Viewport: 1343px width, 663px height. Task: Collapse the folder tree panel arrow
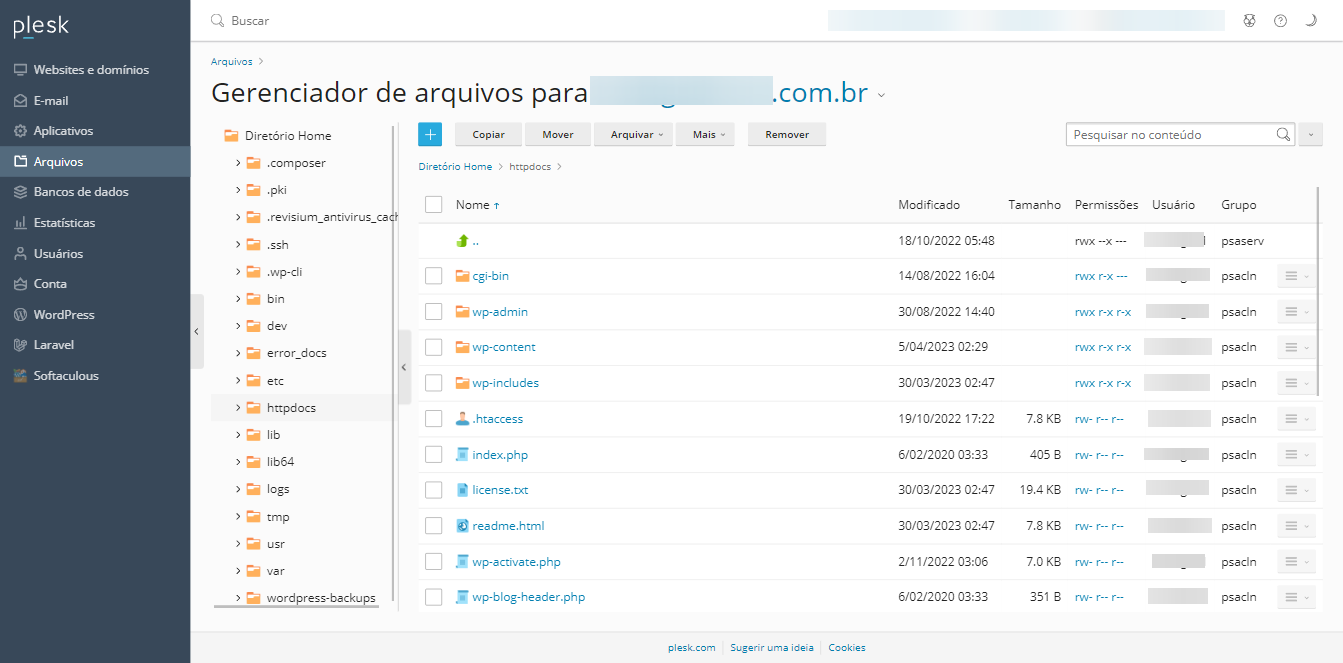coord(404,367)
